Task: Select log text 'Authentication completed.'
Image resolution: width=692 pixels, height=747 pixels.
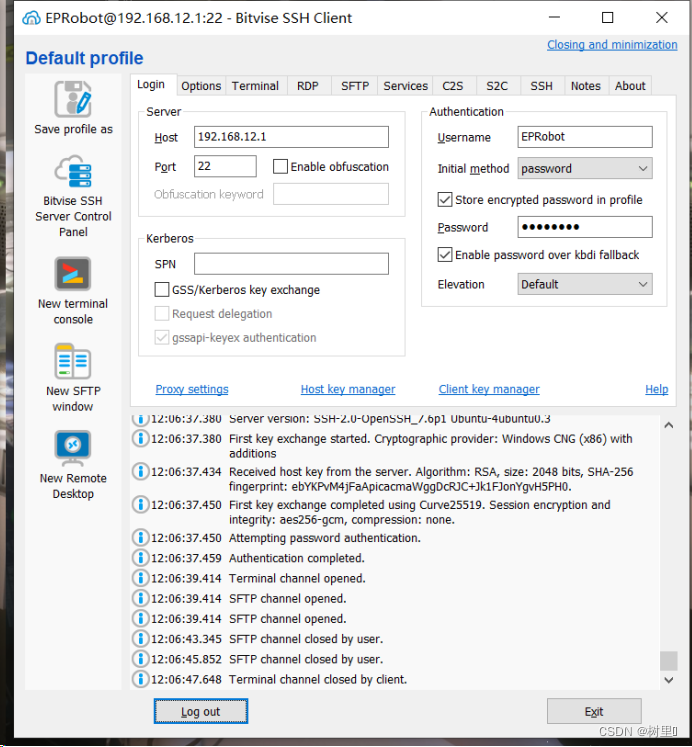Action: [x=297, y=558]
